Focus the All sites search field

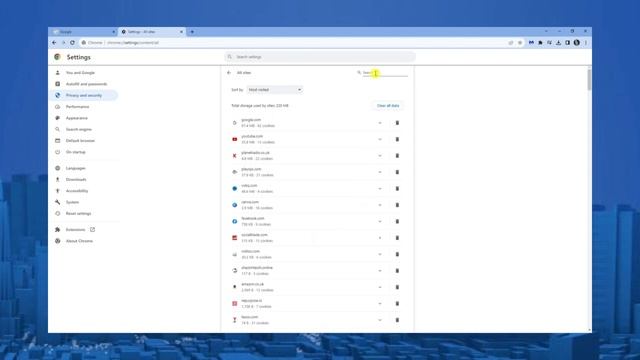point(385,73)
